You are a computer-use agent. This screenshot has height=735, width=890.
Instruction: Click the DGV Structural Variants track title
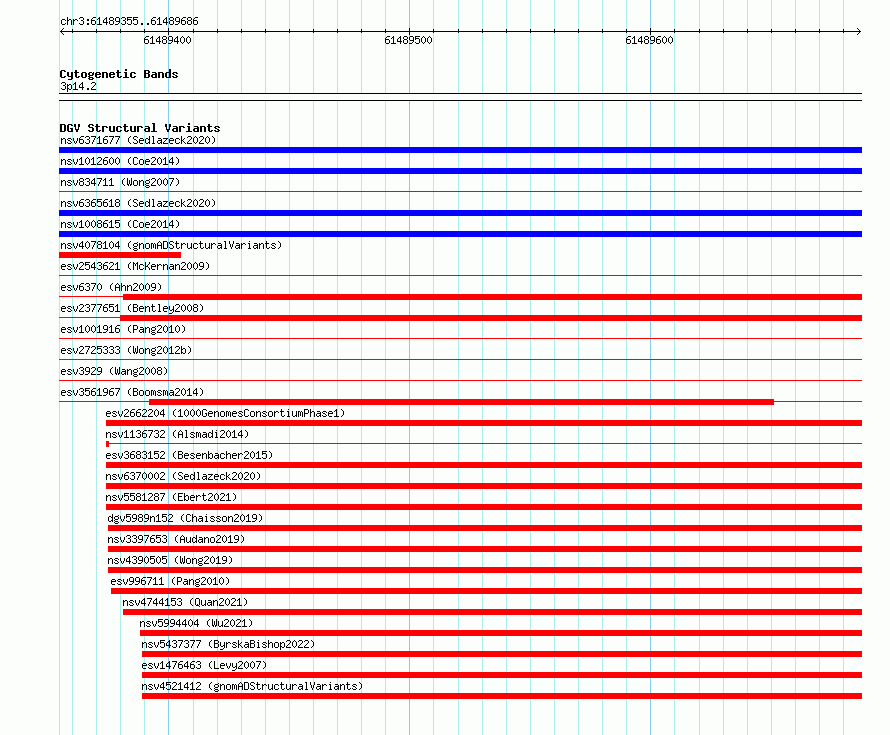(140, 128)
